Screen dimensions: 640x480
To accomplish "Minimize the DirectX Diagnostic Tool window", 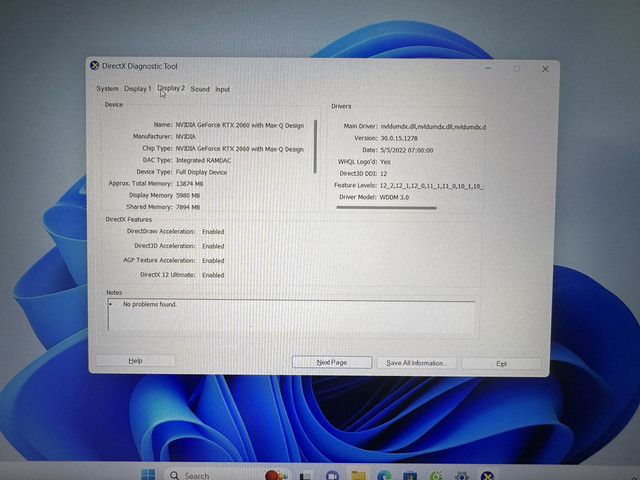I will point(488,68).
